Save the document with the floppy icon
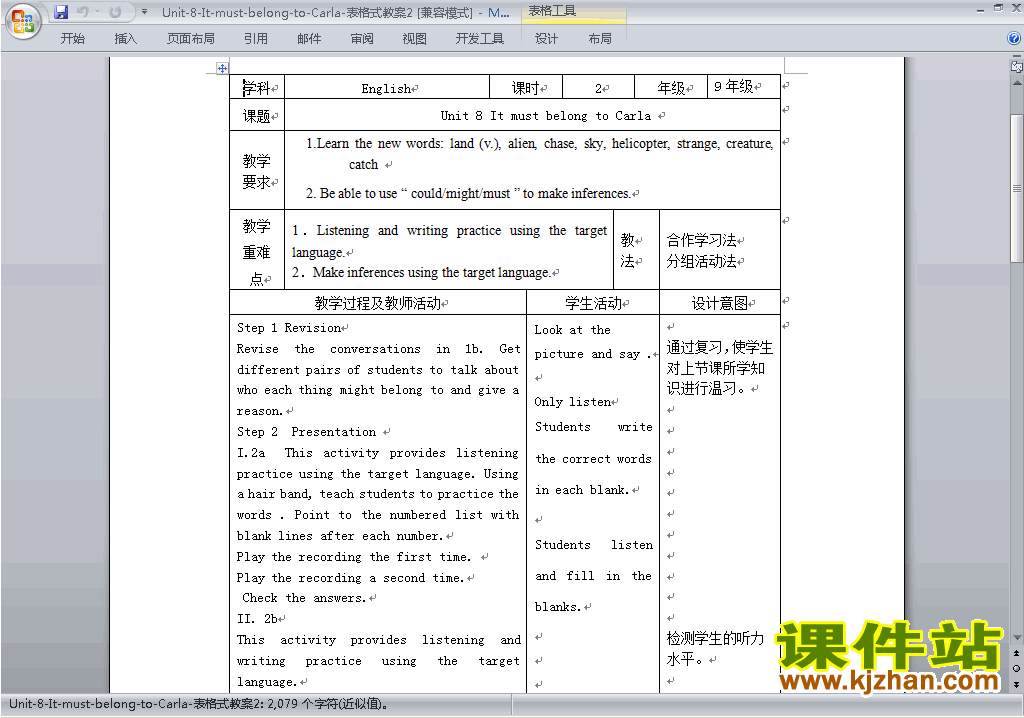The width and height of the screenshot is (1024, 718). [x=61, y=12]
